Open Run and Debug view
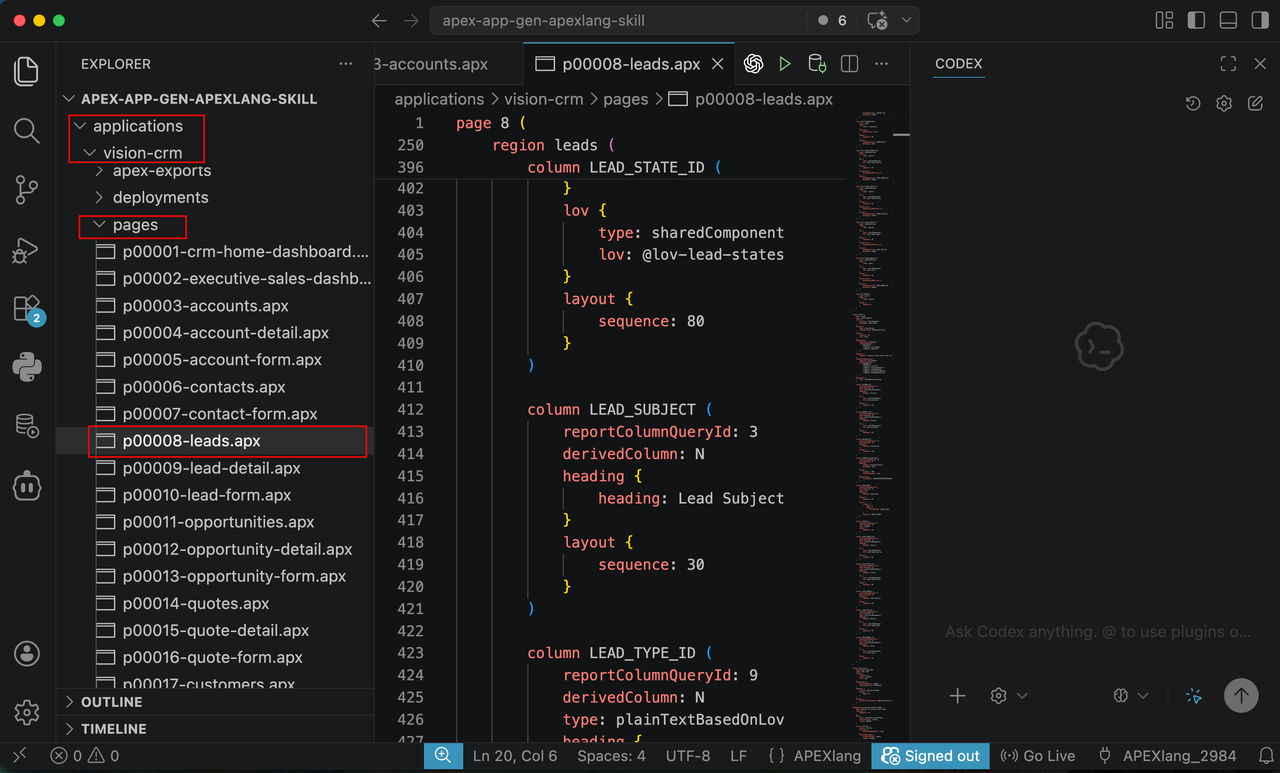Screen dimensions: 1280x773 (27, 249)
